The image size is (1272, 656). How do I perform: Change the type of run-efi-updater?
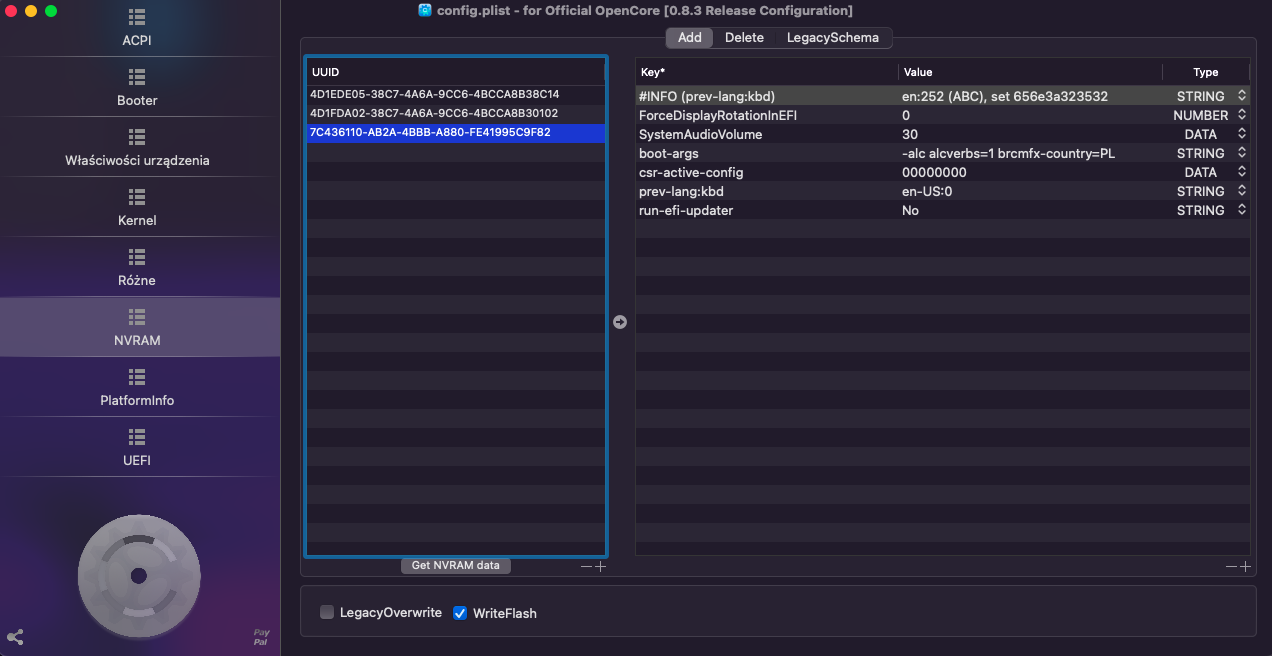(x=1242, y=210)
